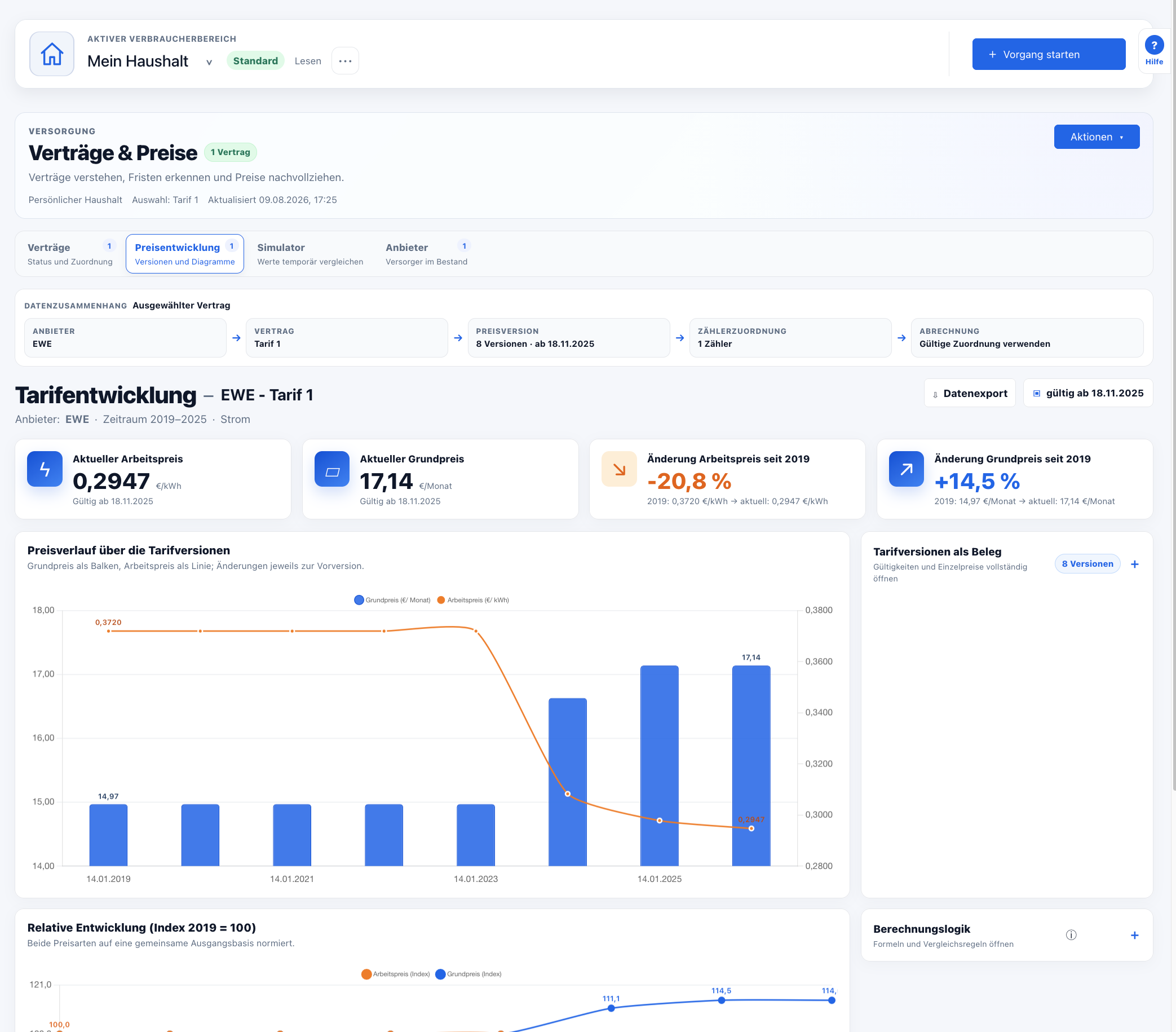This screenshot has width=1176, height=1032.
Task: Click the Datenexport button
Action: [x=970, y=393]
